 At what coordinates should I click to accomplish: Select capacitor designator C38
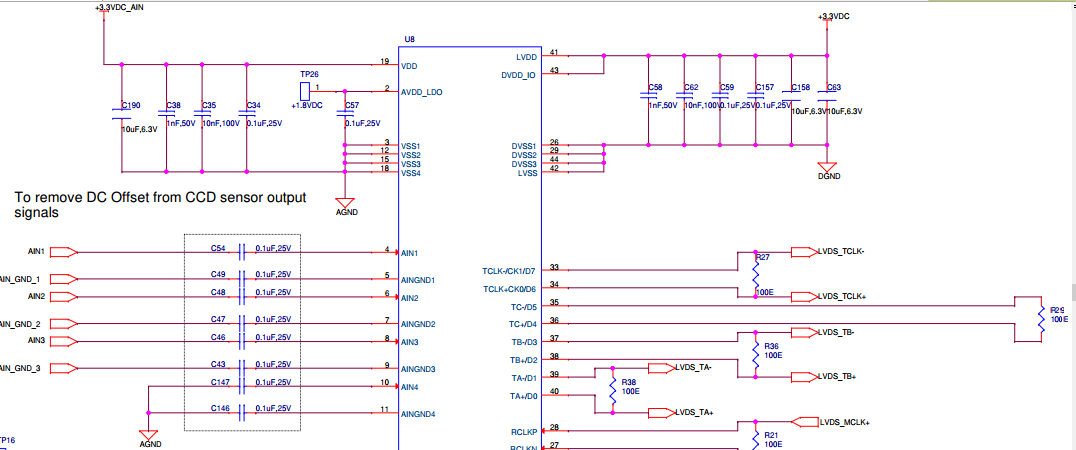(174, 106)
